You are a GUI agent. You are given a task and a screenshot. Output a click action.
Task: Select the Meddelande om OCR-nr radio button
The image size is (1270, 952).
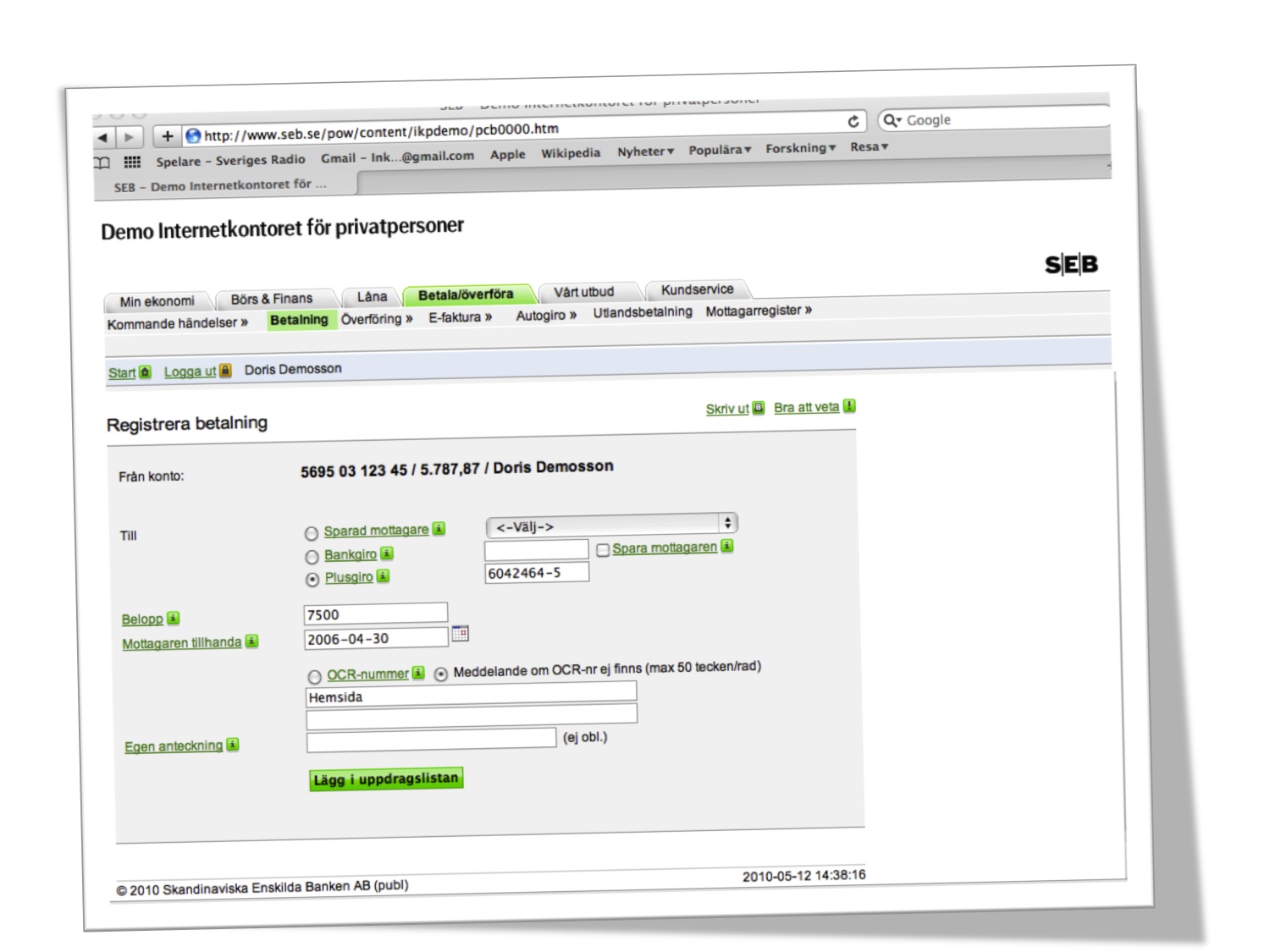click(441, 674)
